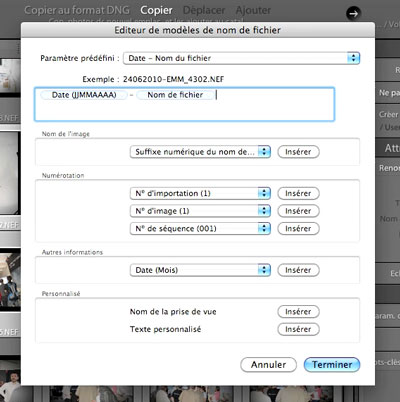400x402 pixels.
Task: Open the N° d'image dropdown
Action: 200,211
